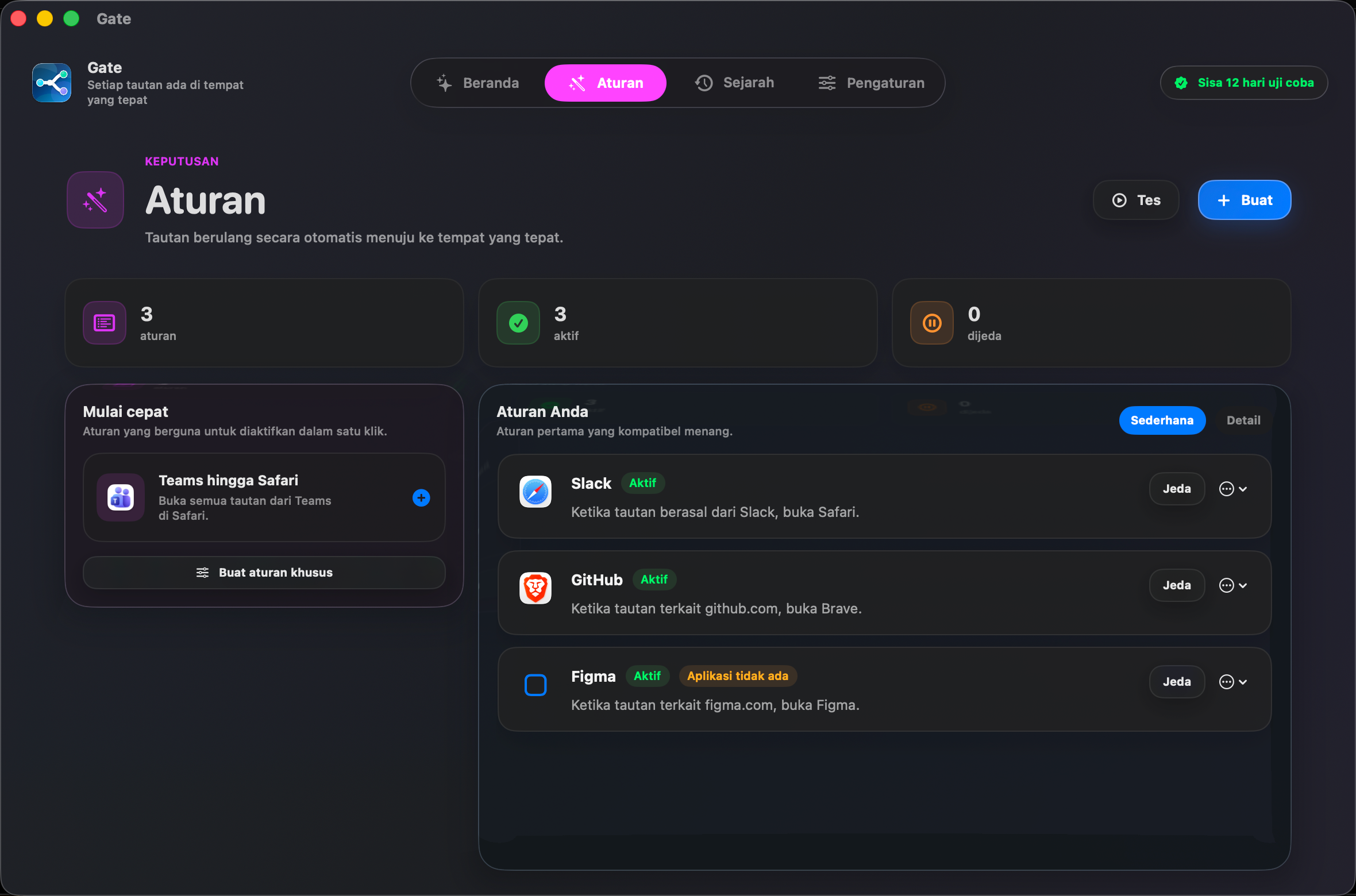Go to the Pengaturan tab
The height and width of the screenshot is (896, 1356).
pyautogui.click(x=871, y=83)
